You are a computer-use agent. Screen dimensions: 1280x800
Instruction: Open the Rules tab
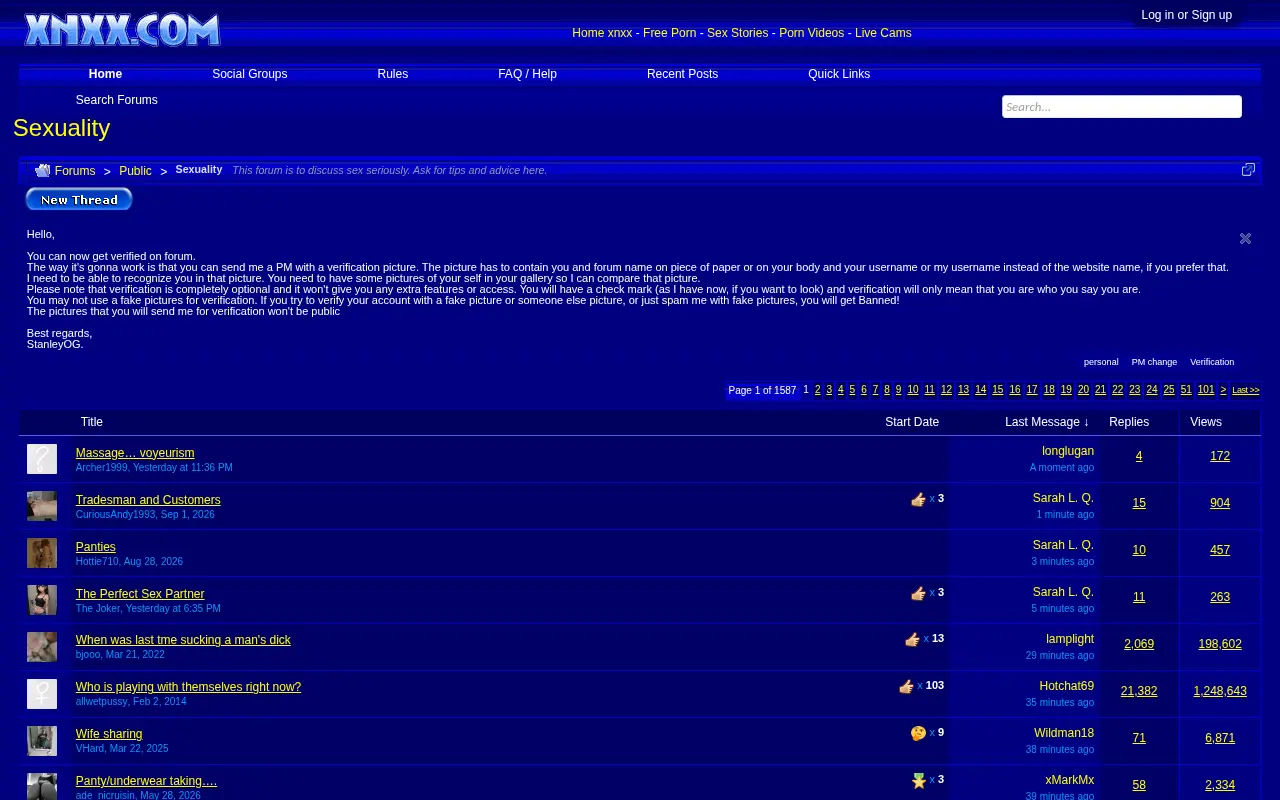(x=392, y=74)
